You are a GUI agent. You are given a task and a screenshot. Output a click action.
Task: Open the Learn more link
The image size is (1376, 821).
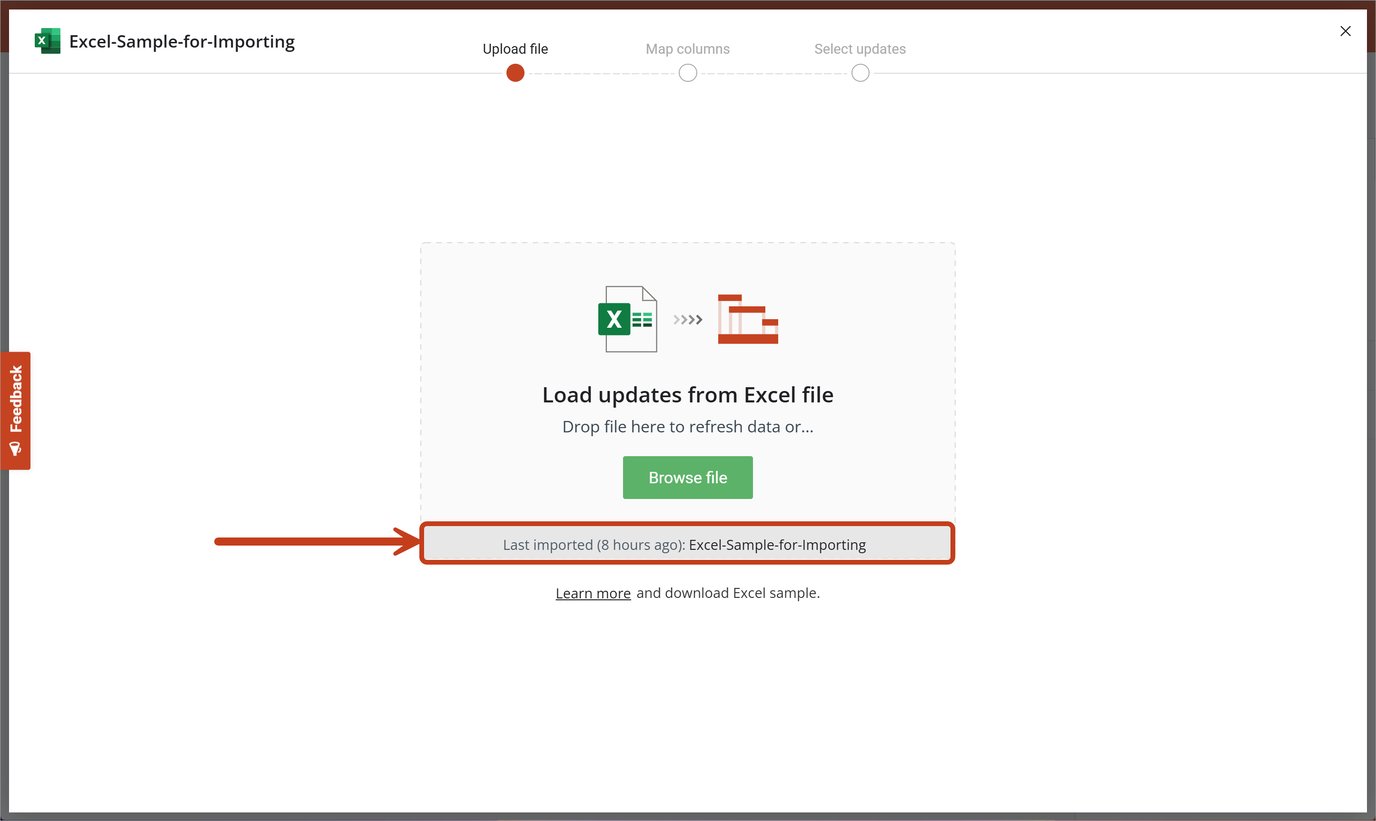(x=592, y=592)
